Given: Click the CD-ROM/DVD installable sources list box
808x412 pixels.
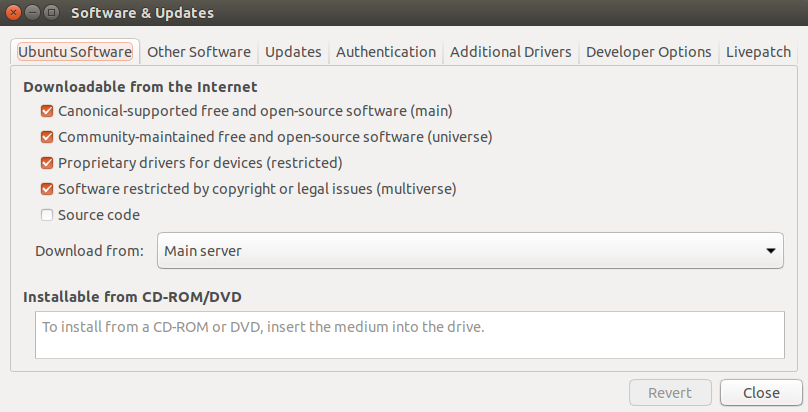Looking at the screenshot, I should point(410,335).
